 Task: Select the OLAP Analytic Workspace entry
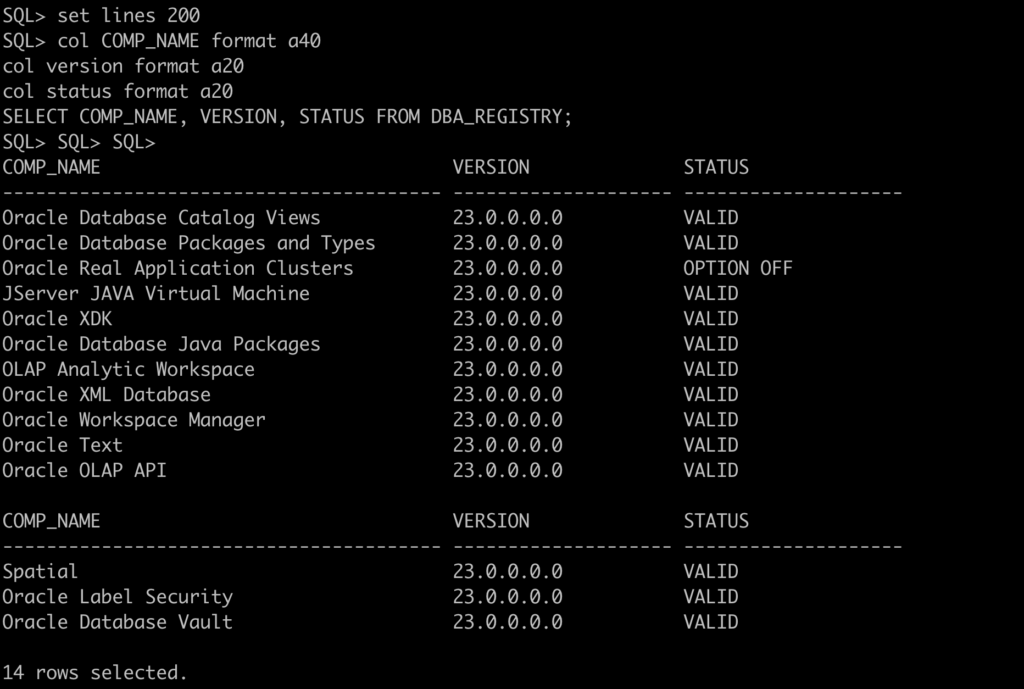coord(128,369)
